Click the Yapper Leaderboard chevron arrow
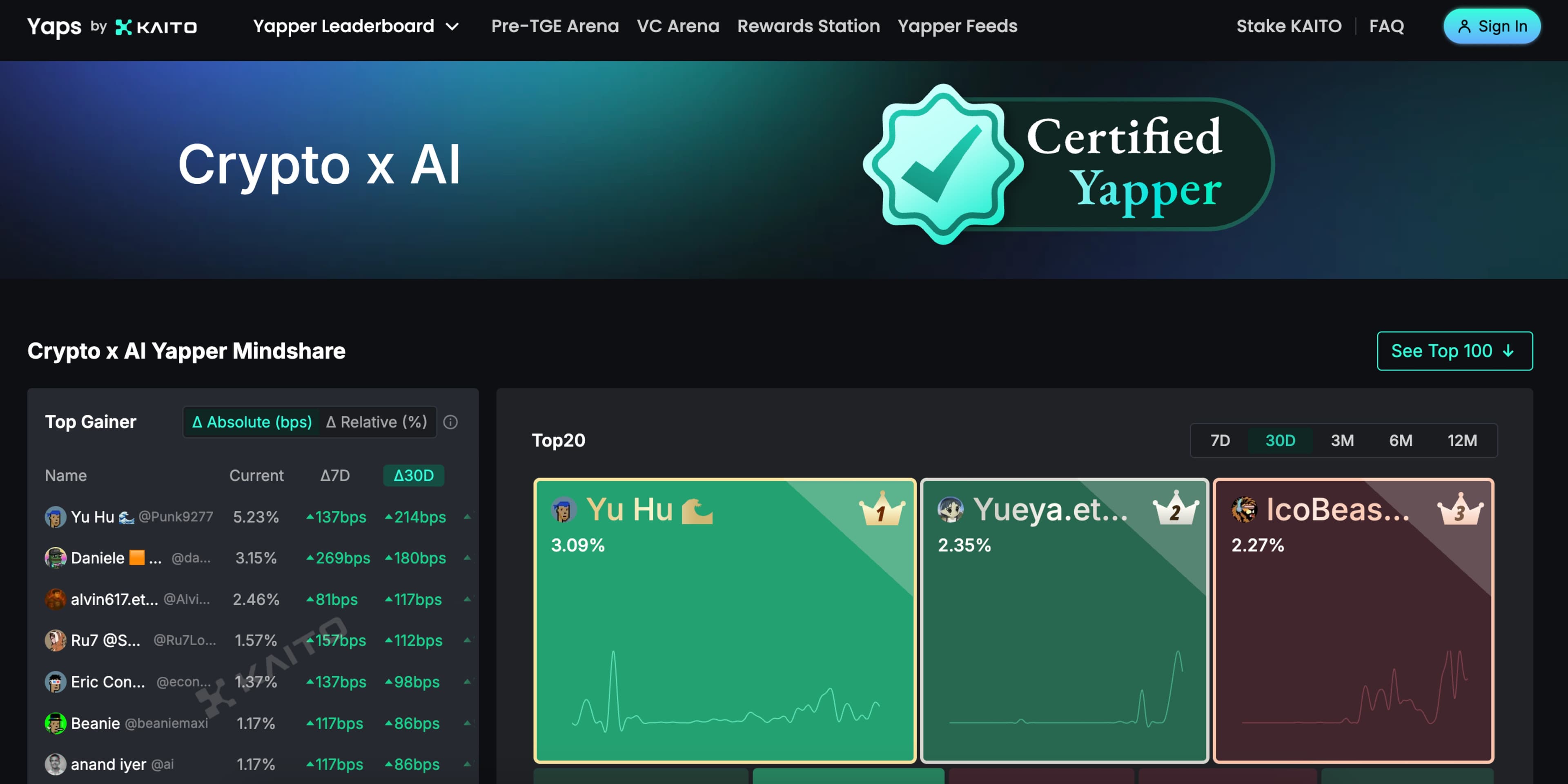This screenshot has height=784, width=1568. (452, 27)
